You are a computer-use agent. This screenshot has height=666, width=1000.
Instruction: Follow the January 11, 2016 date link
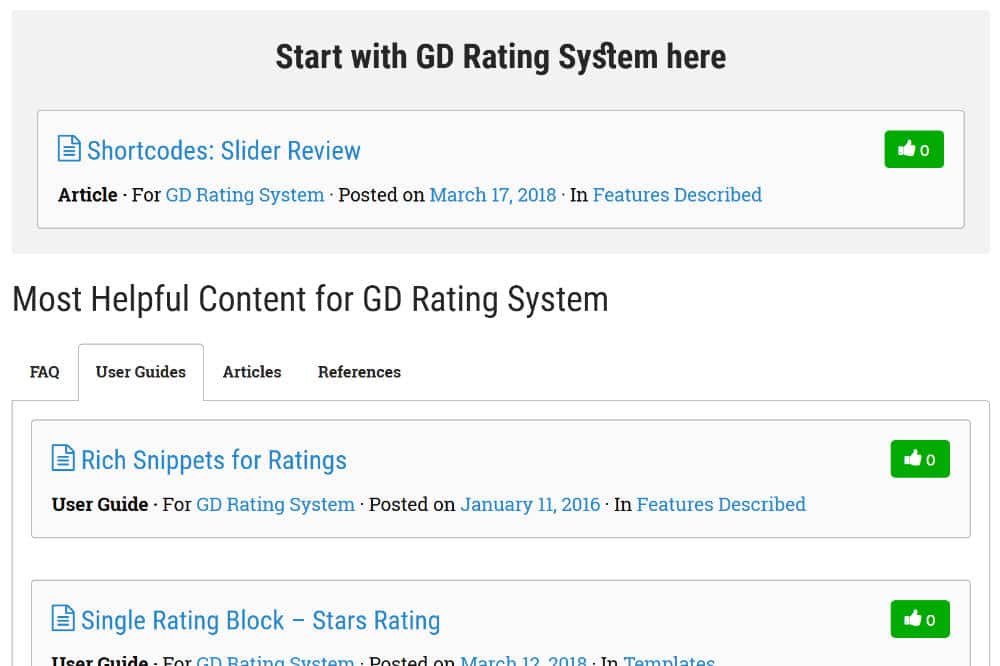[531, 504]
